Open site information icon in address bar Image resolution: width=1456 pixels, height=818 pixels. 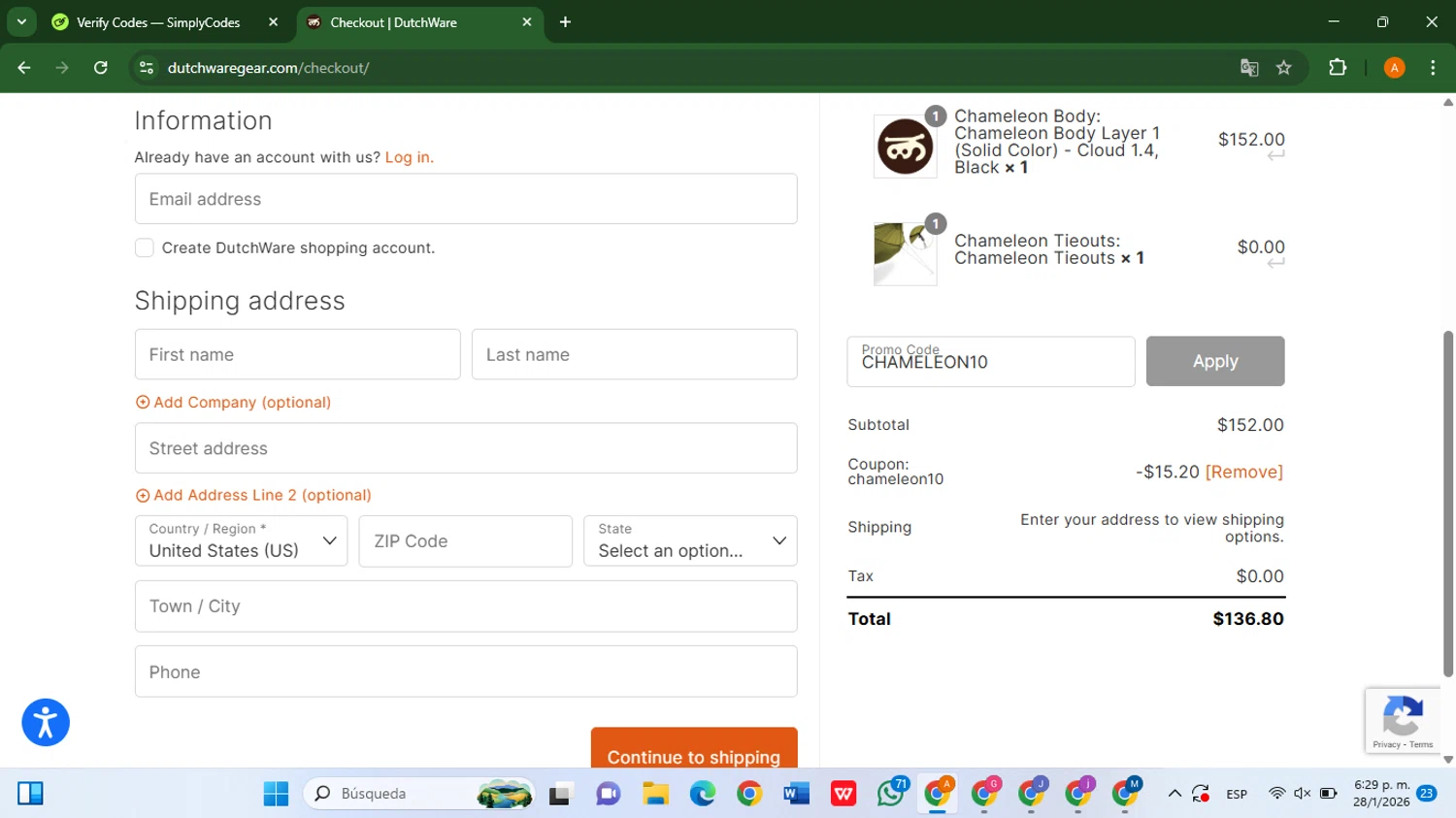click(147, 68)
